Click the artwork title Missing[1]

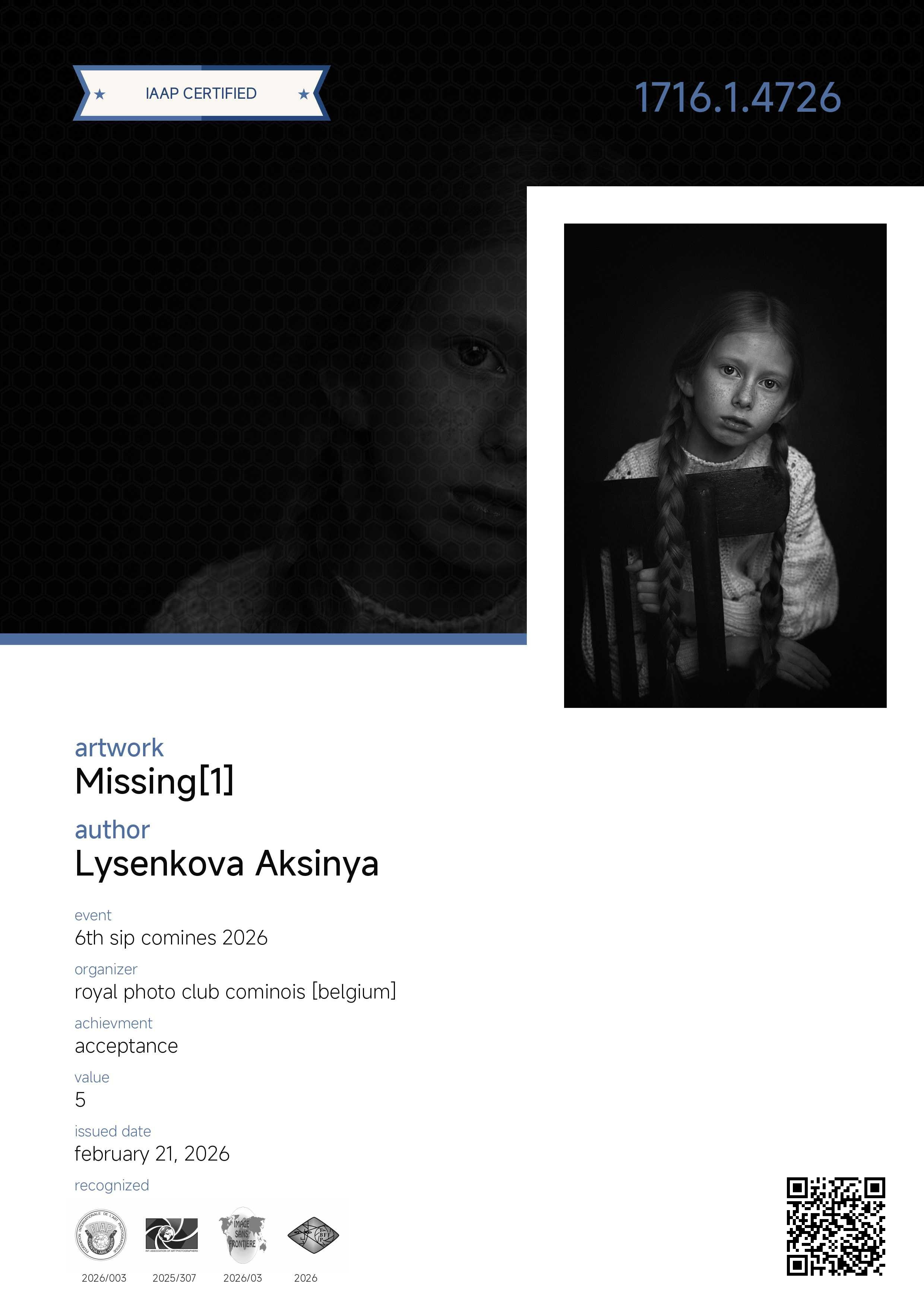(x=154, y=782)
